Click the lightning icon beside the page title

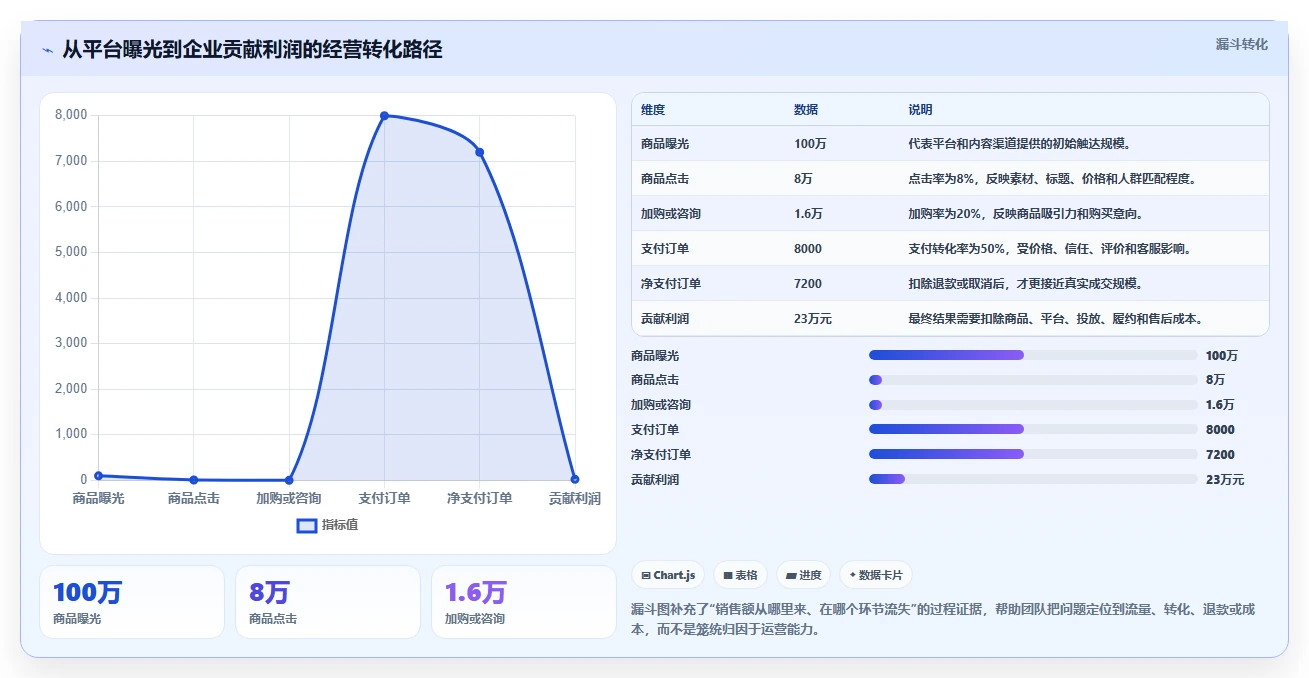click(x=47, y=50)
